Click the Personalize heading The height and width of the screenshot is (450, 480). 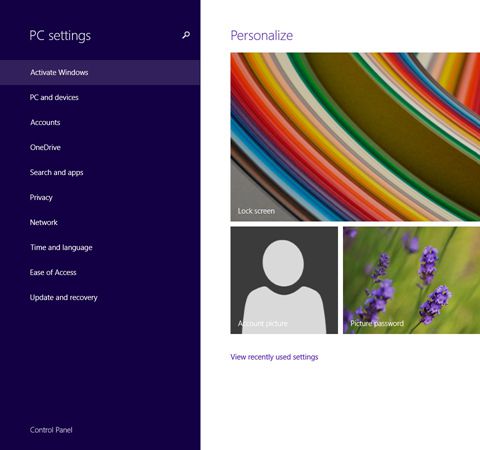(x=262, y=35)
